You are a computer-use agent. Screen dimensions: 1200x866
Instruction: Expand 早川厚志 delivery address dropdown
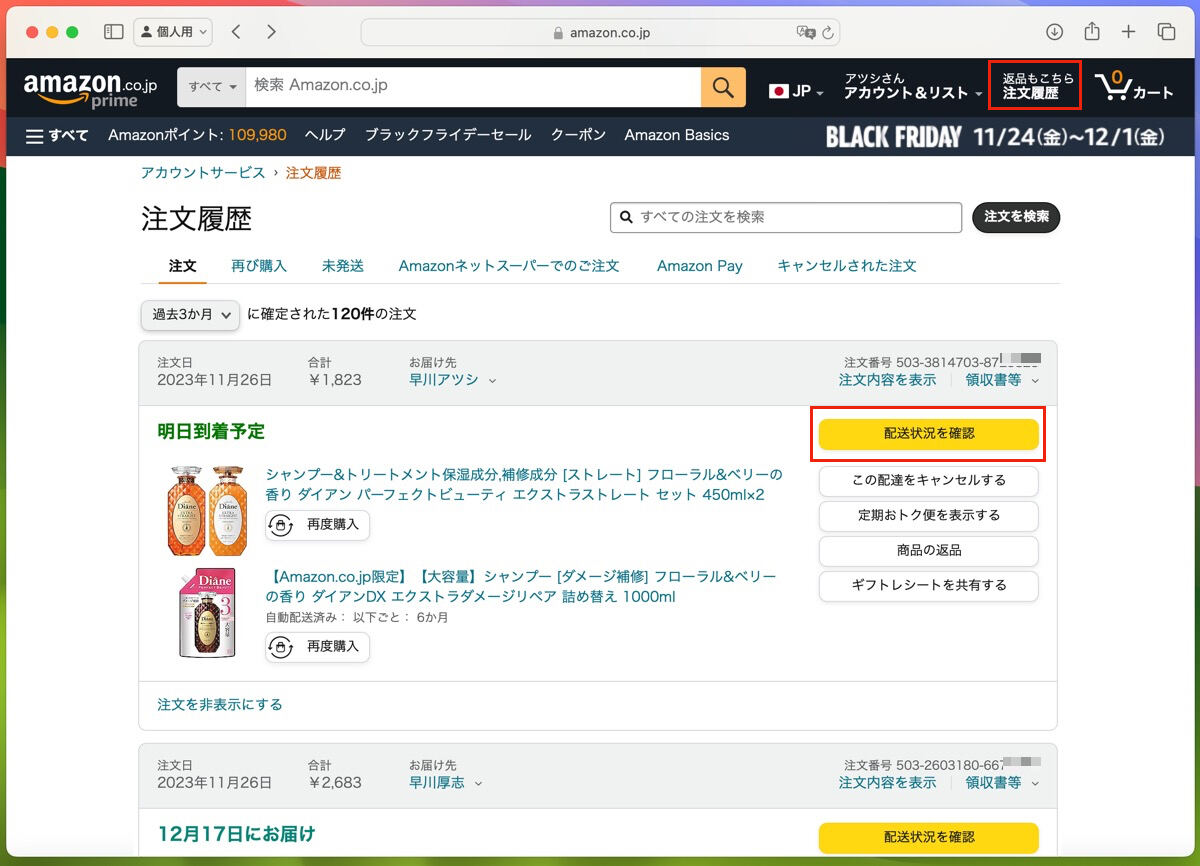pyautogui.click(x=446, y=783)
